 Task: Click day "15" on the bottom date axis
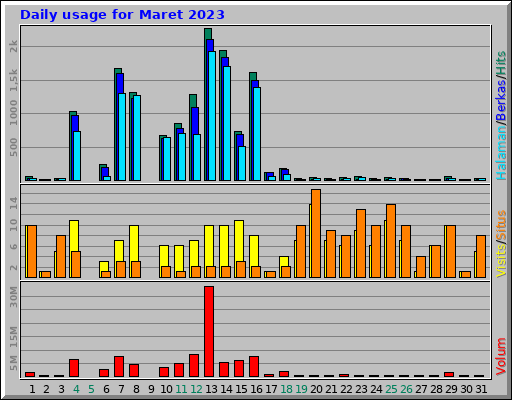[x=241, y=389]
